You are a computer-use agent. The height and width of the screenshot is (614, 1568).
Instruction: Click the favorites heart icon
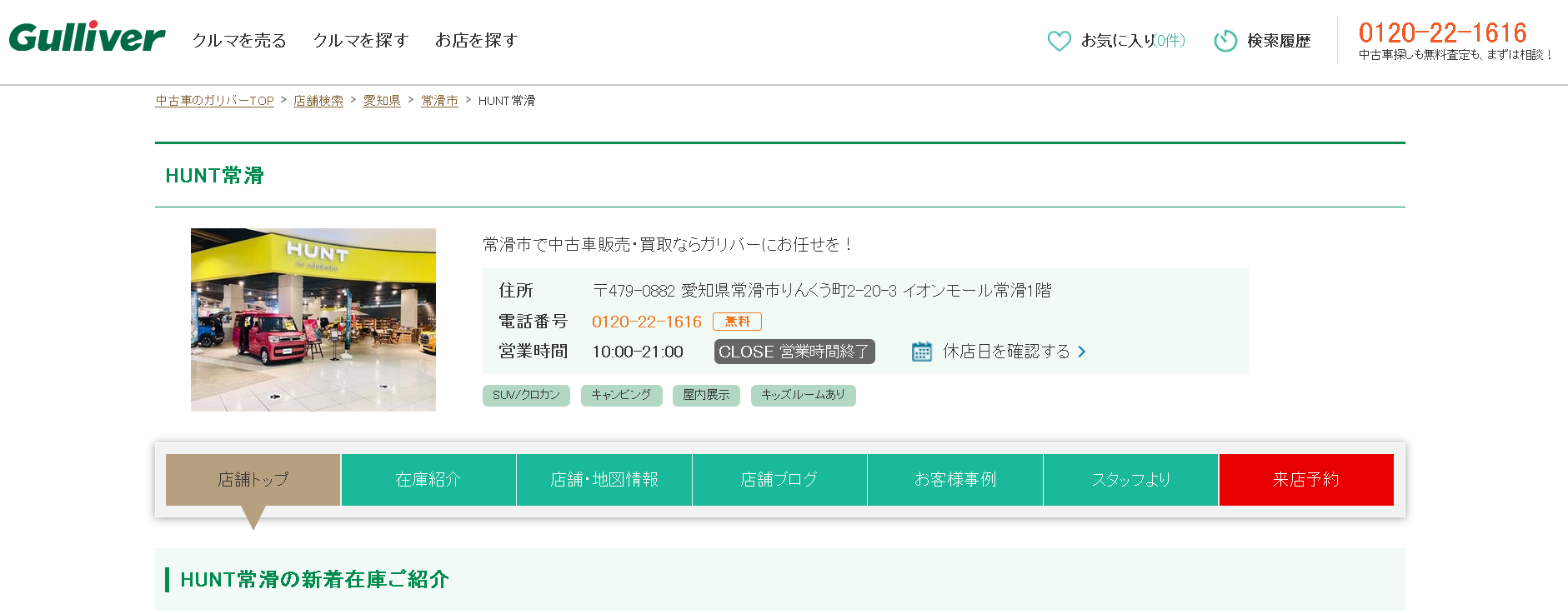pos(1059,41)
